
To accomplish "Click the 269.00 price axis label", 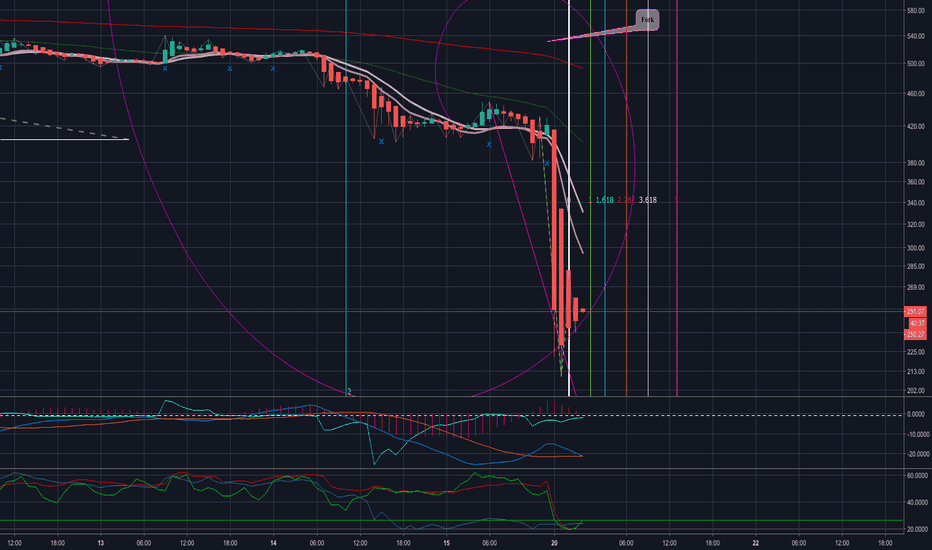I will pos(915,288).
